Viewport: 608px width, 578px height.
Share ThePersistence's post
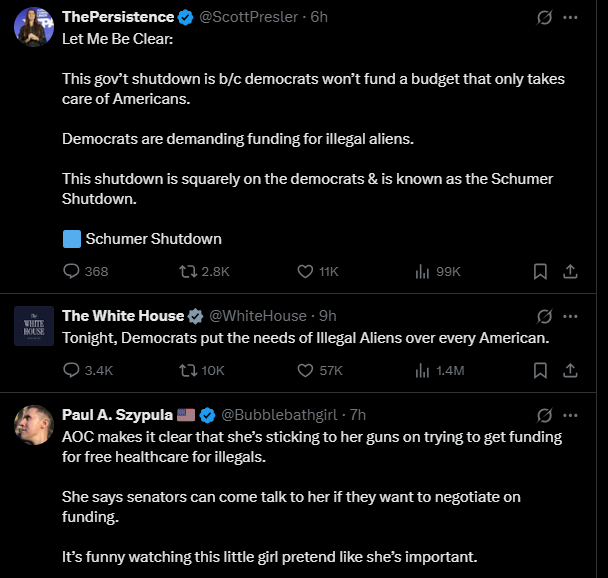(570, 271)
